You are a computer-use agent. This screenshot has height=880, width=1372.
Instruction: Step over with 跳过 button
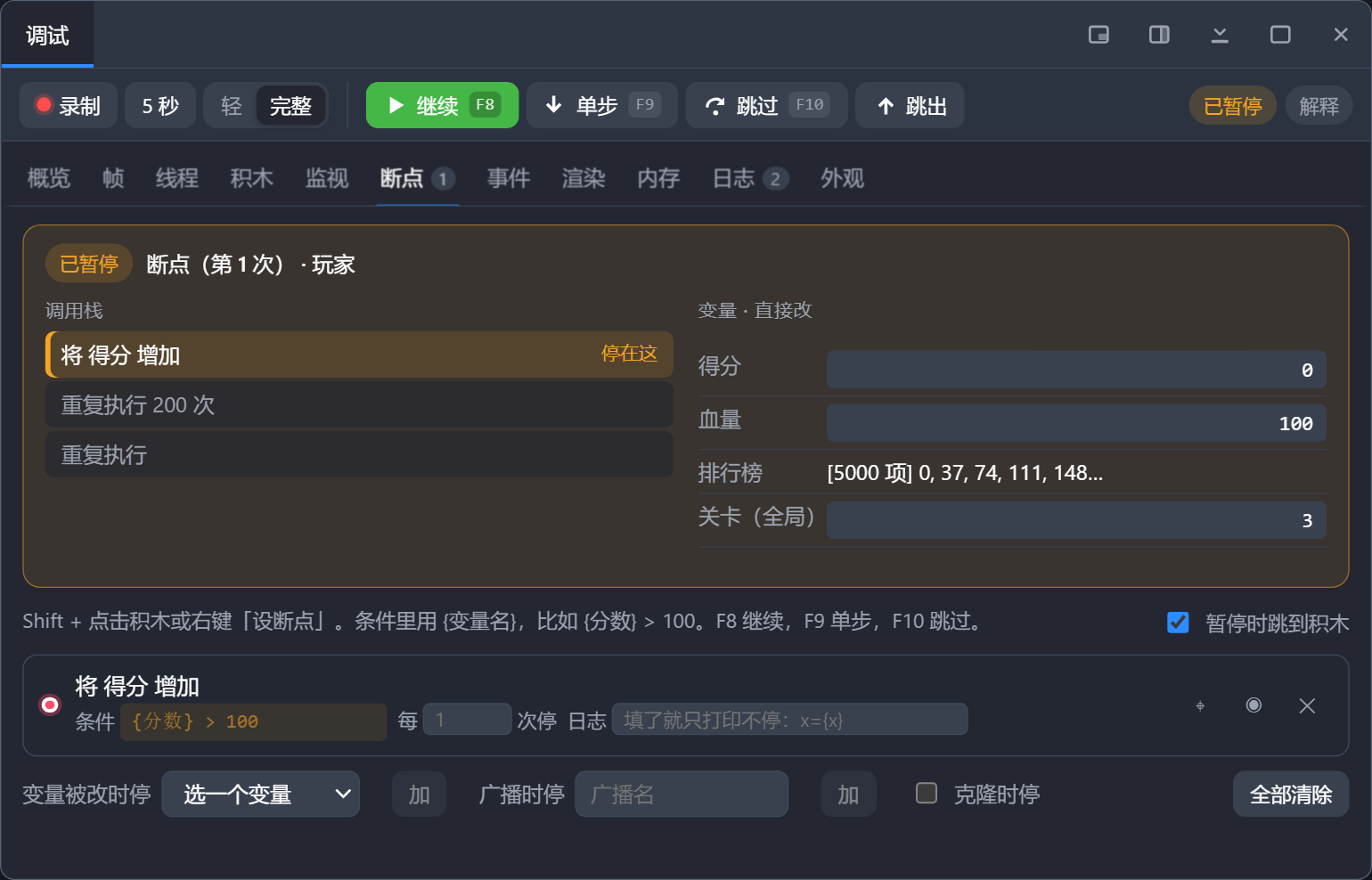766,105
